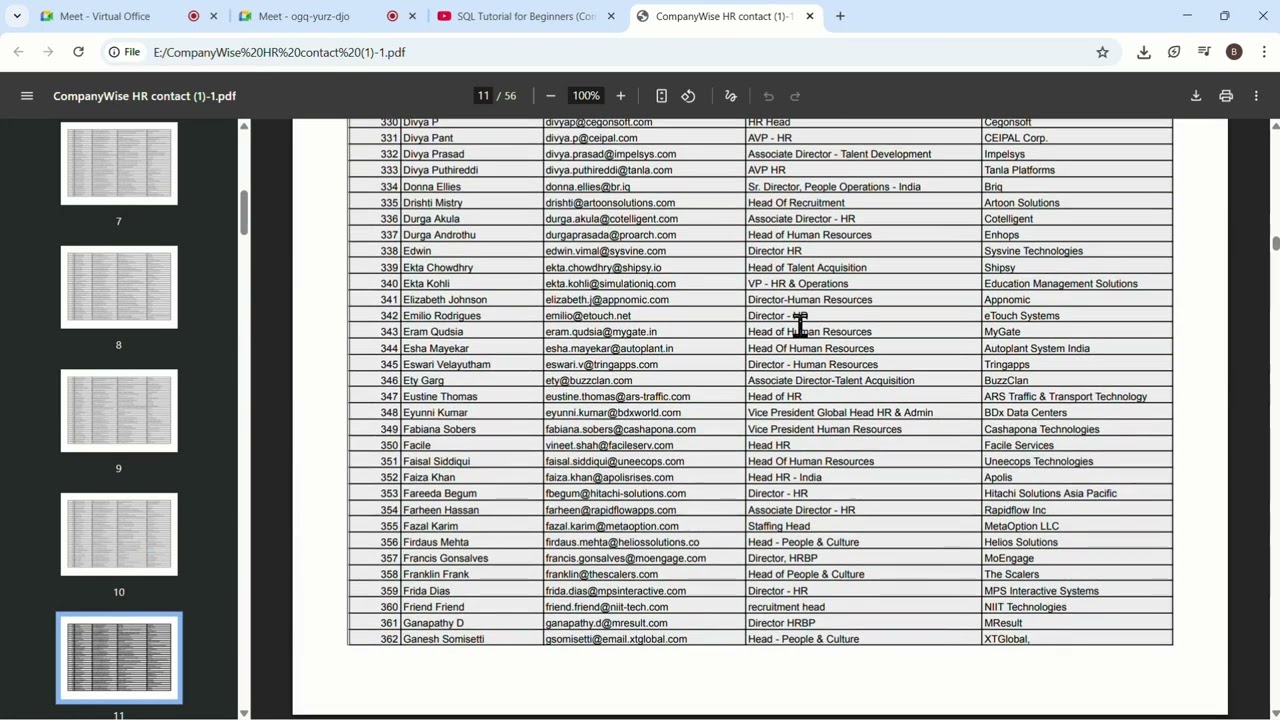This screenshot has width=1280, height=720.
Task: Open browser downloads icon
Action: click(x=1144, y=52)
